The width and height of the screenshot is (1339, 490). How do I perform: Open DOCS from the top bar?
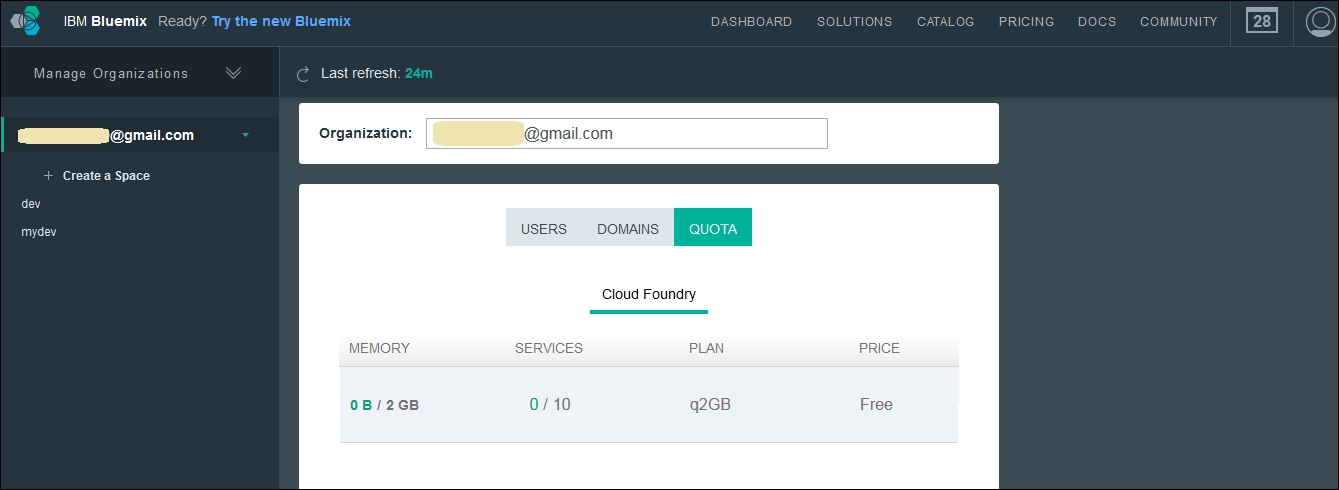point(1097,22)
